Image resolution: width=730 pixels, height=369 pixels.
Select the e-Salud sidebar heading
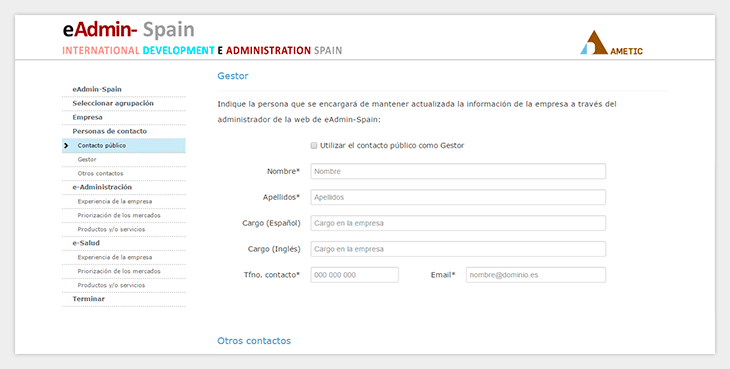86,243
